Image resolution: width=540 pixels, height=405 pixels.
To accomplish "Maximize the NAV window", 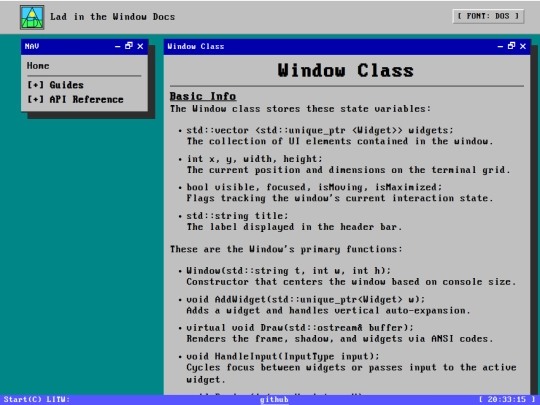I will pos(129,46).
